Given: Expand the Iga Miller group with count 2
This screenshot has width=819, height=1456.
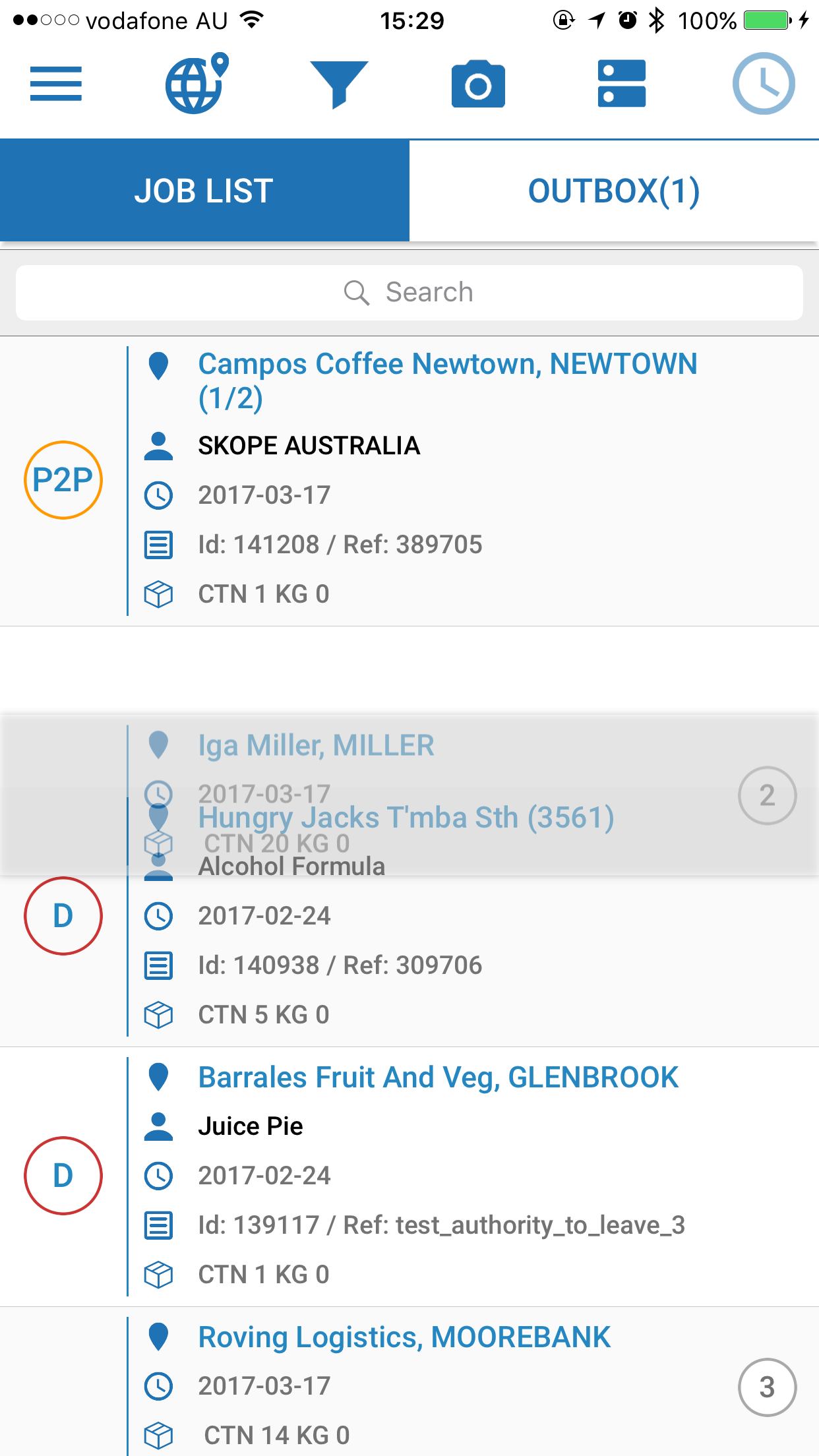Looking at the screenshot, I should click(x=767, y=795).
